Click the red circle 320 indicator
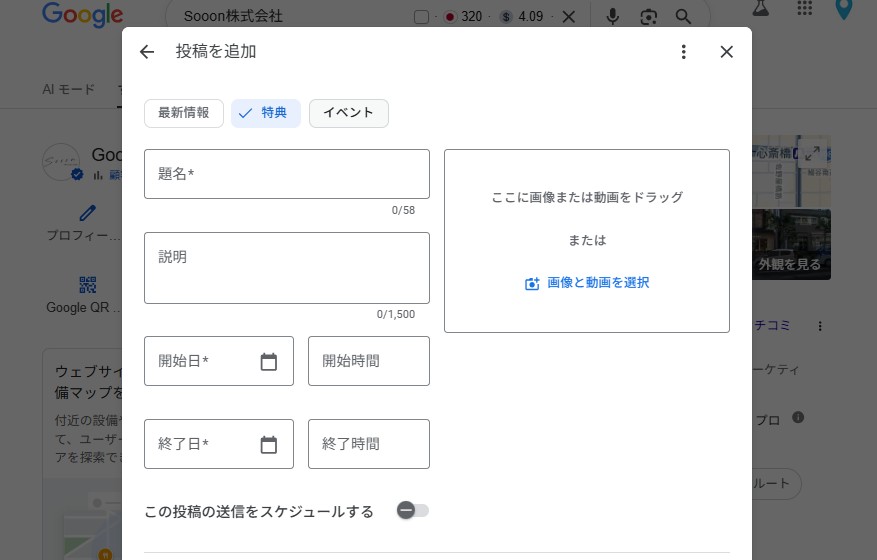The width and height of the screenshot is (877, 560). (x=463, y=17)
